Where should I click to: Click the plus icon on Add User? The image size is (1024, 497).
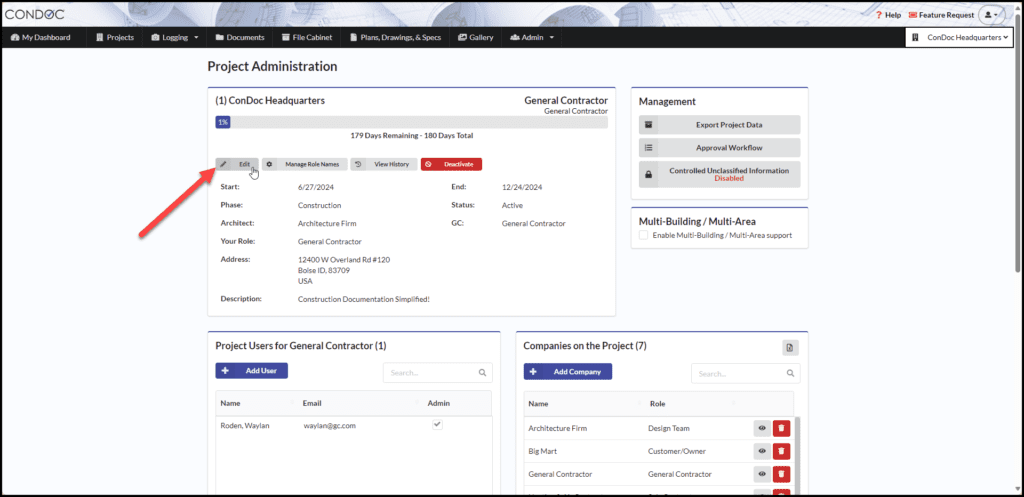(225, 370)
